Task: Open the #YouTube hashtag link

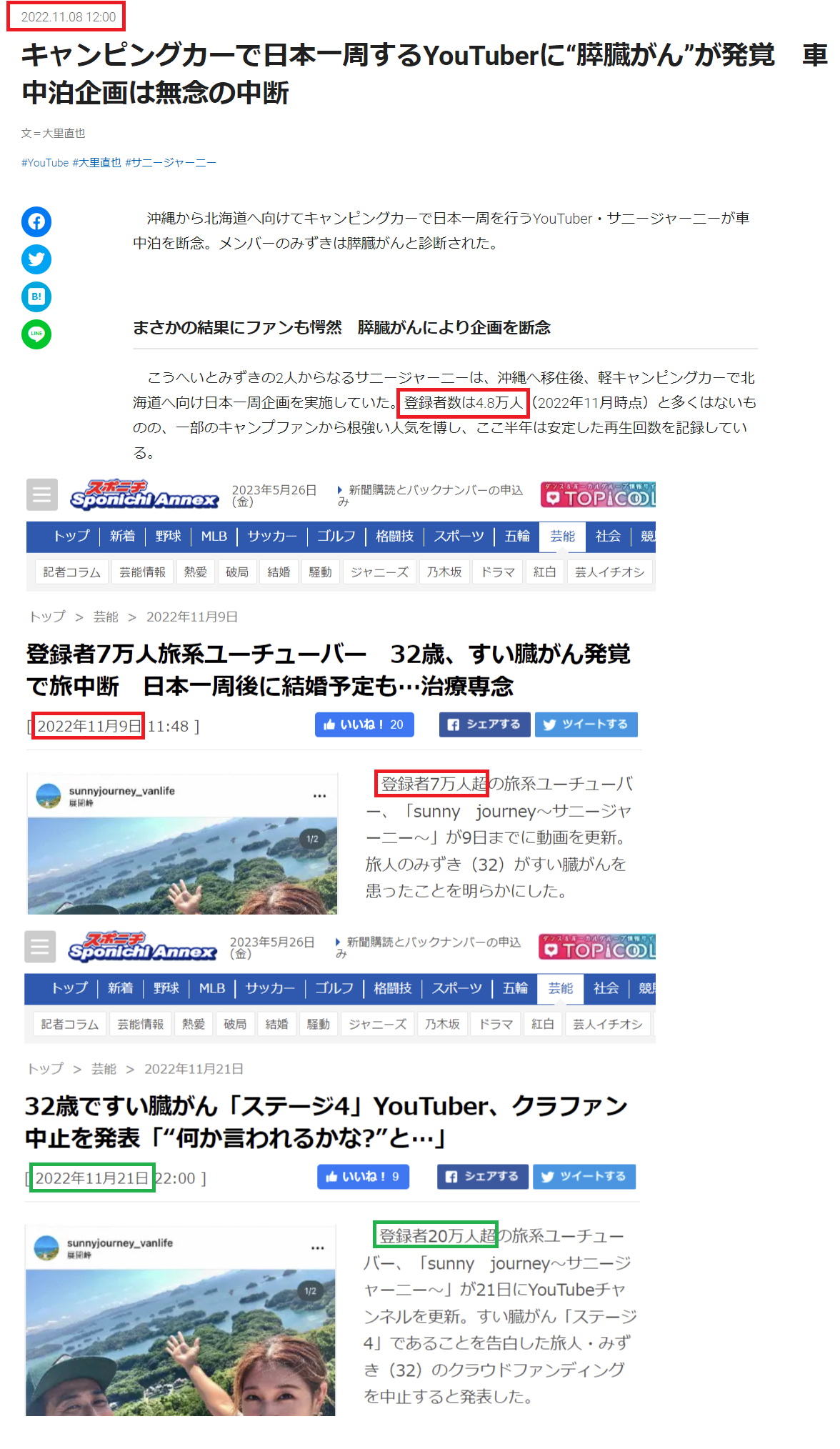Action: click(45, 163)
